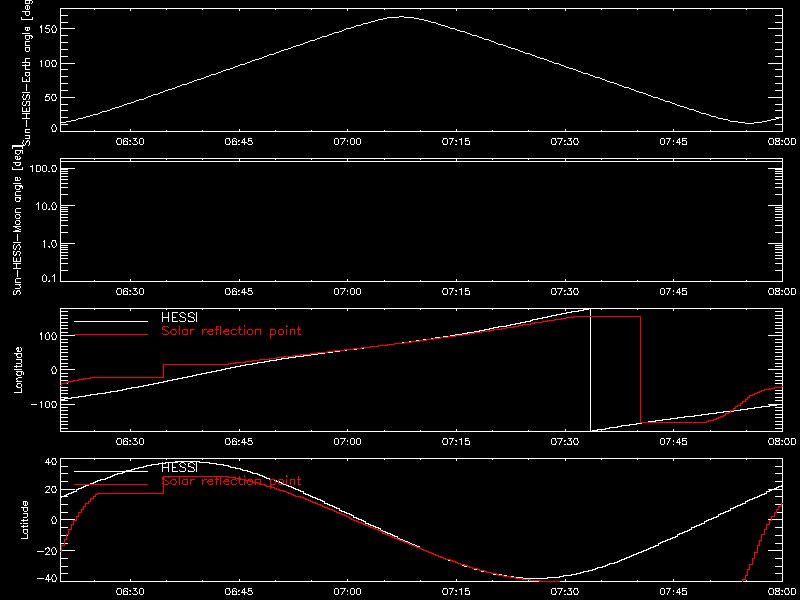Click white HESSI legend line sample in Longitude plot
Screen dimensions: 800x600
[111, 321]
